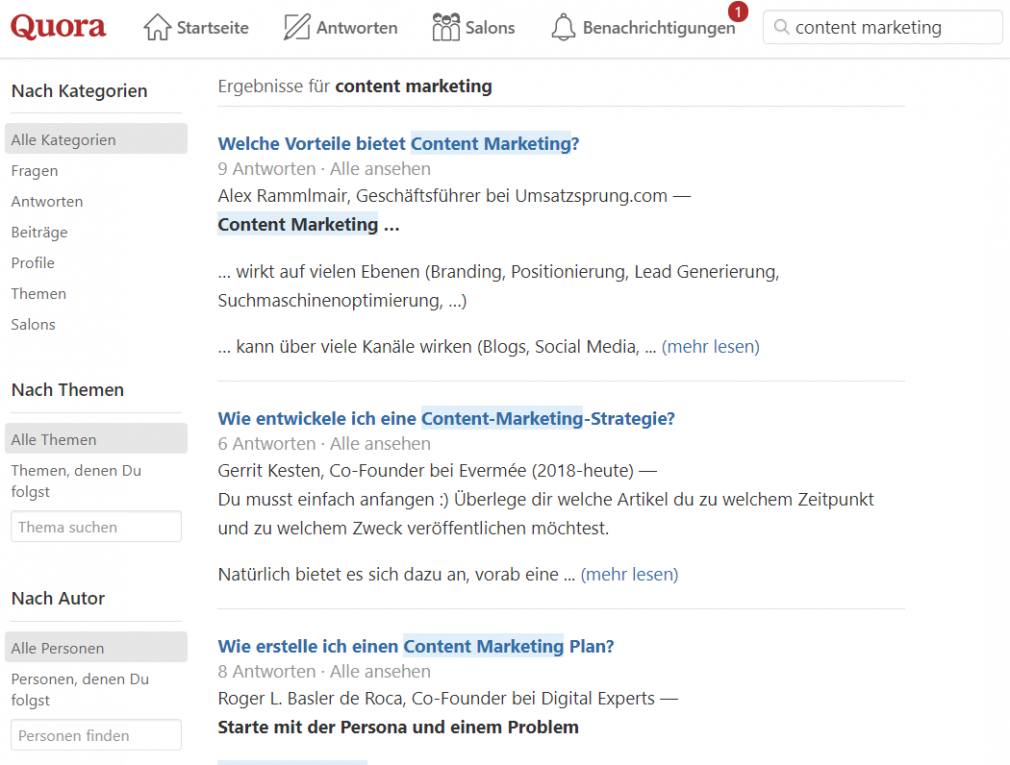Filter results by Salons category
This screenshot has width=1010, height=765.
[x=33, y=325]
